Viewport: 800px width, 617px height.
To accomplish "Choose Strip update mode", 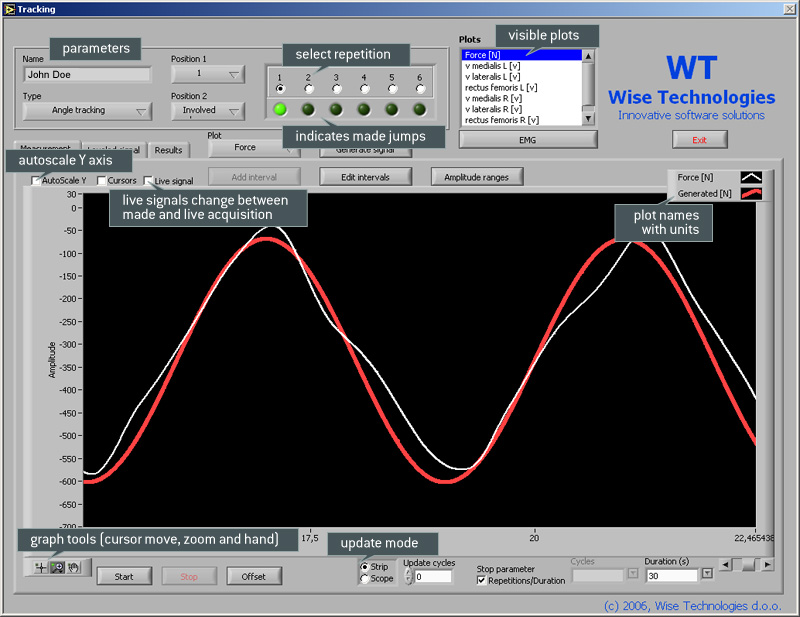I will click(x=364, y=566).
